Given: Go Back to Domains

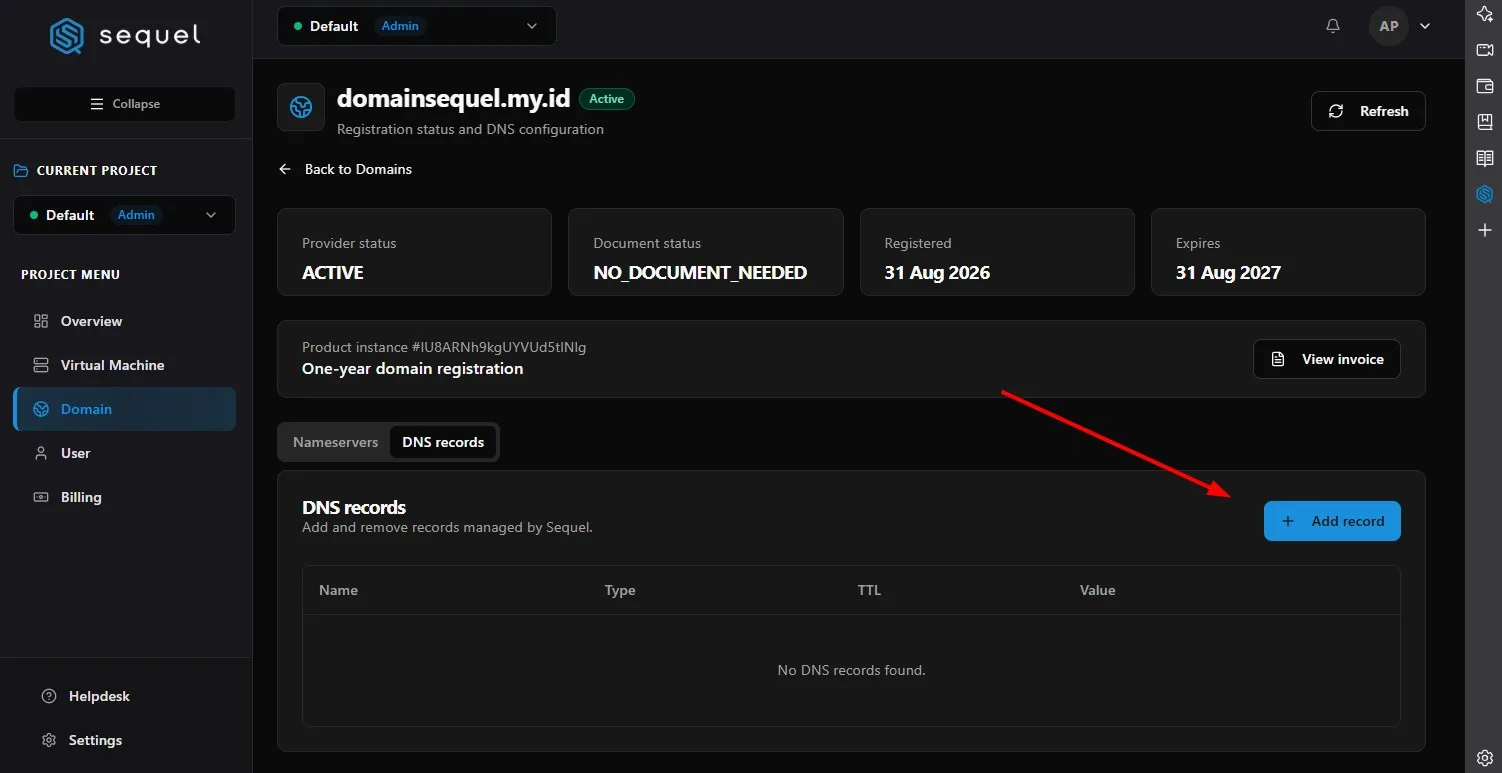Looking at the screenshot, I should coord(345,169).
